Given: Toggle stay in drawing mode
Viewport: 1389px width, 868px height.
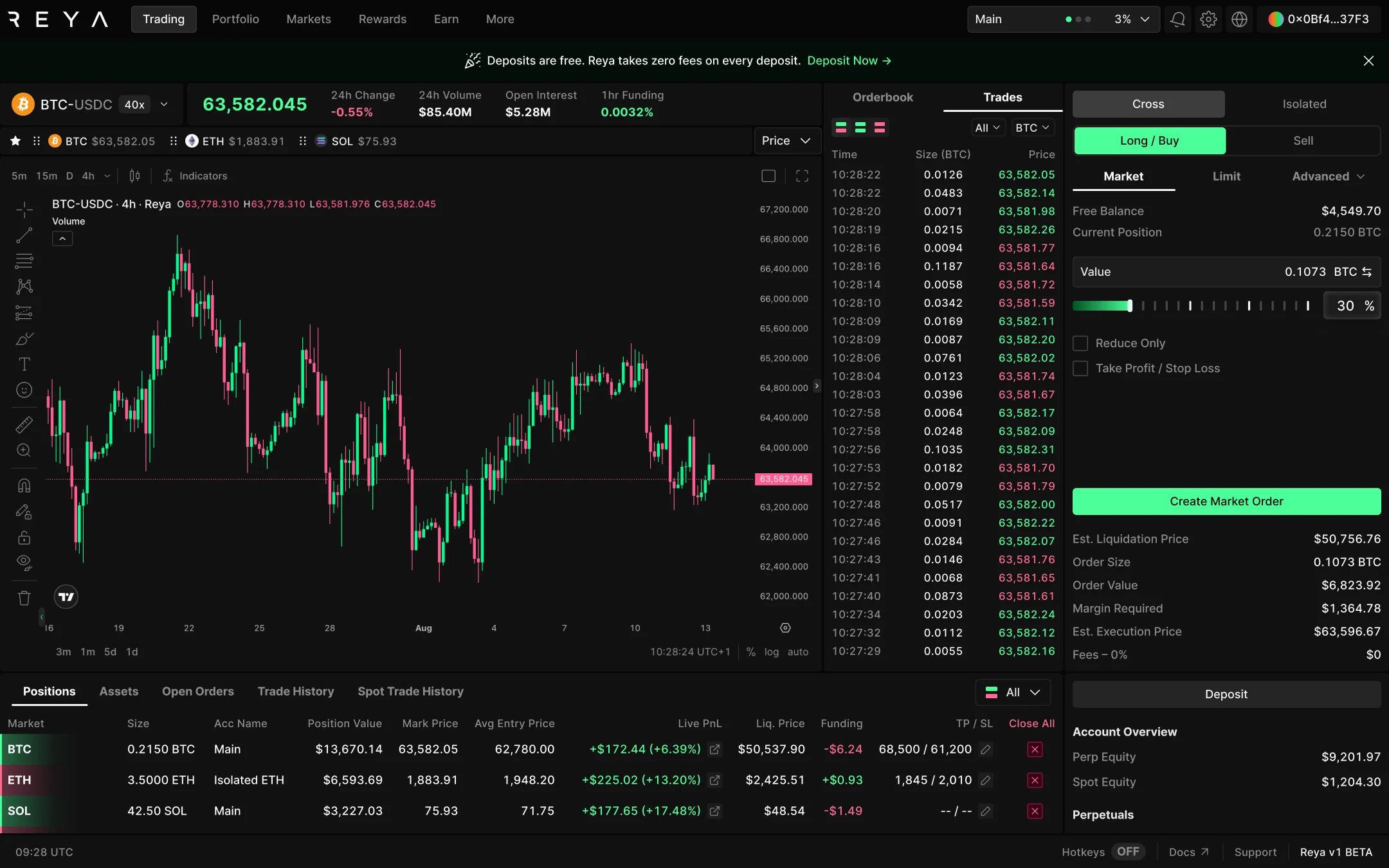Looking at the screenshot, I should [x=24, y=512].
